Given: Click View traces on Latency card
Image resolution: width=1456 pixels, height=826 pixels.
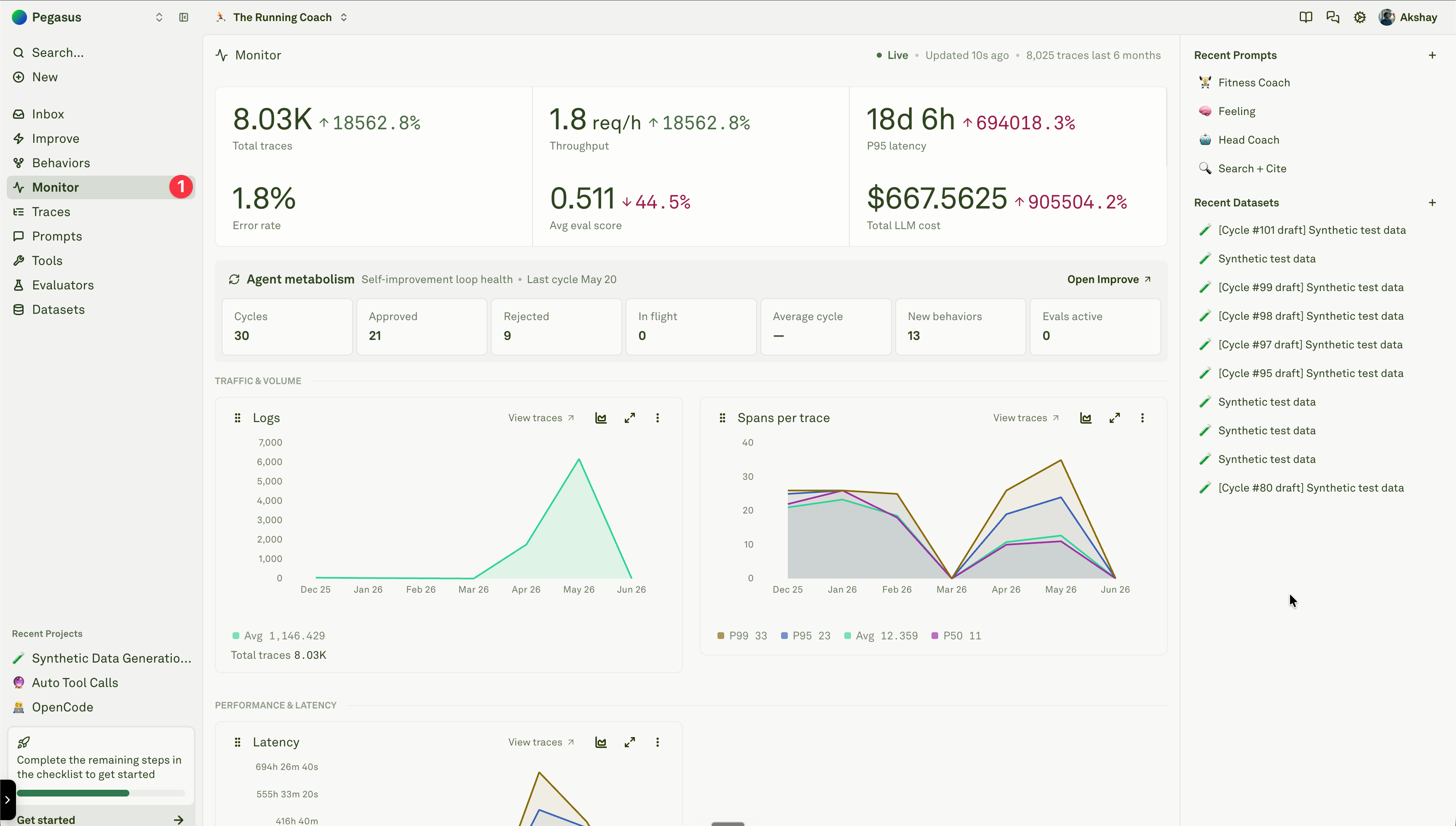Looking at the screenshot, I should 541,742.
